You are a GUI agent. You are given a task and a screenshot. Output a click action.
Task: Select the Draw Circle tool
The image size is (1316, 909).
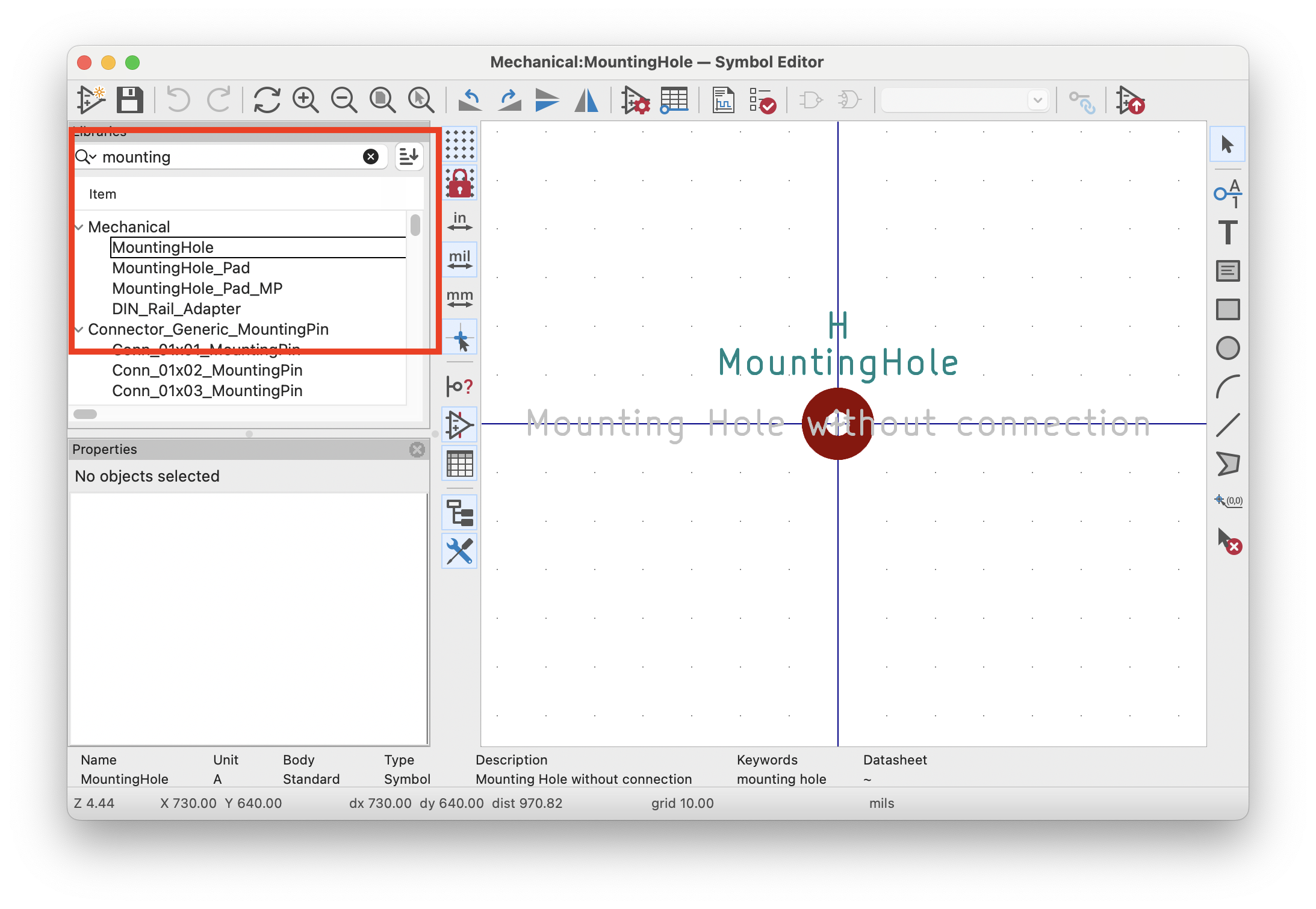coord(1227,348)
